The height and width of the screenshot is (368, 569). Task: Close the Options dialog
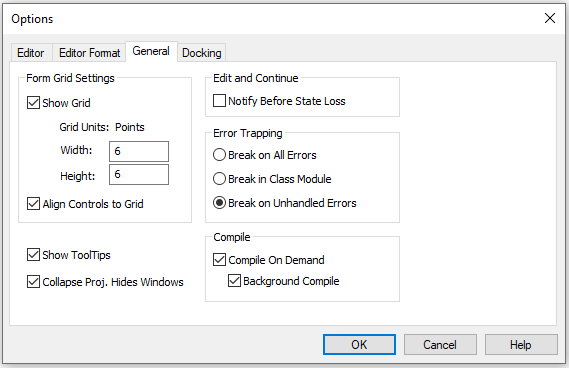click(550, 18)
